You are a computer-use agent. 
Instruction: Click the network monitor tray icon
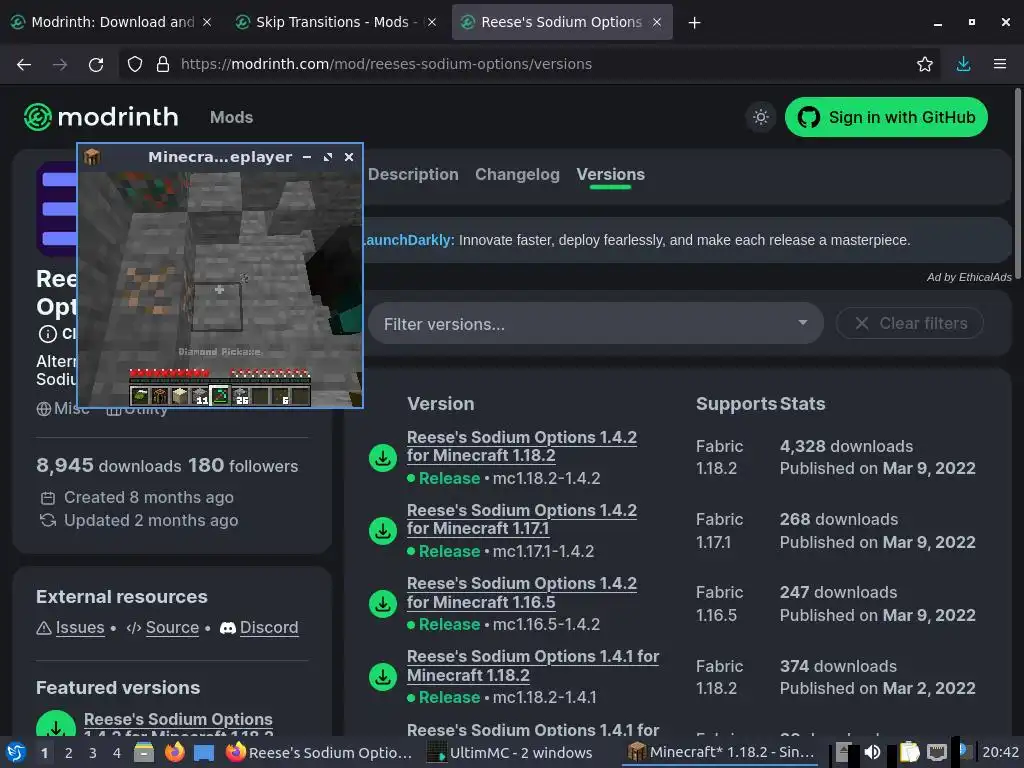[x=937, y=752]
